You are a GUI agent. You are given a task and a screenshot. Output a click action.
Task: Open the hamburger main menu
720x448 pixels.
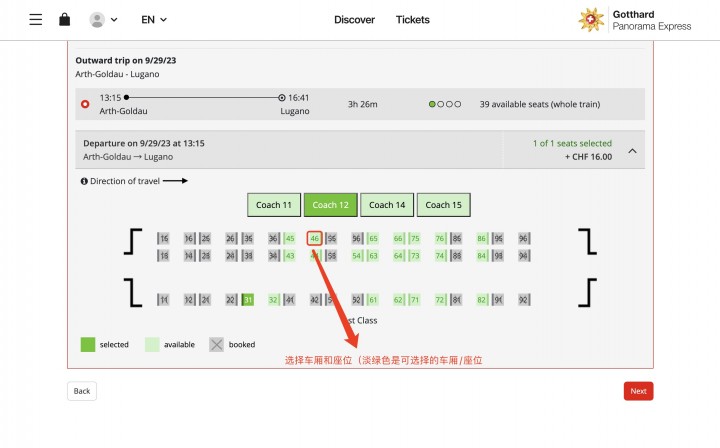(36, 20)
